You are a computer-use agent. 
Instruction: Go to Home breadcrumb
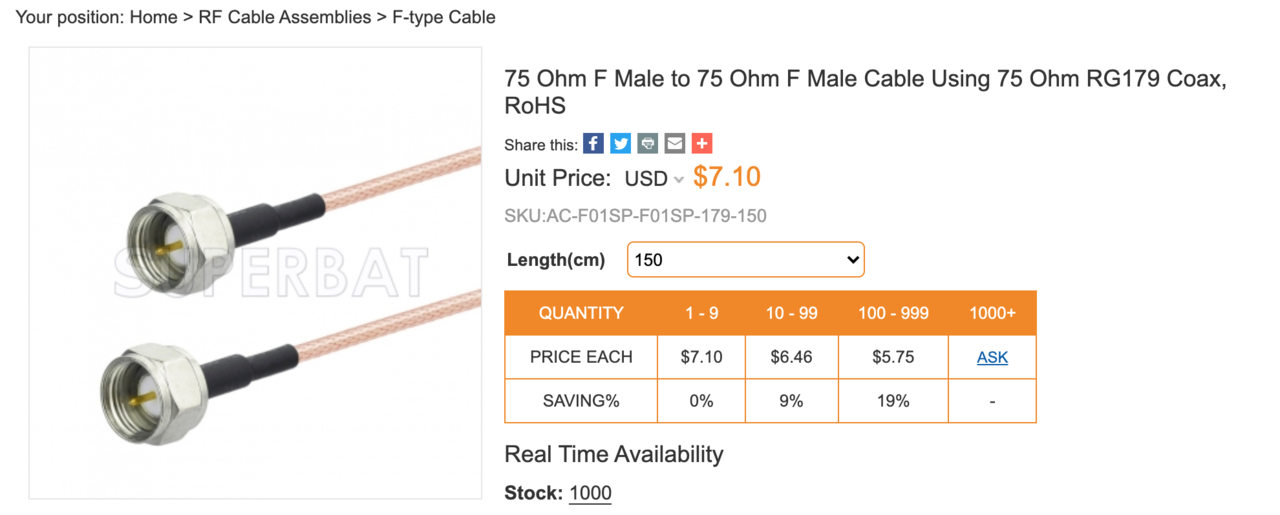click(153, 17)
